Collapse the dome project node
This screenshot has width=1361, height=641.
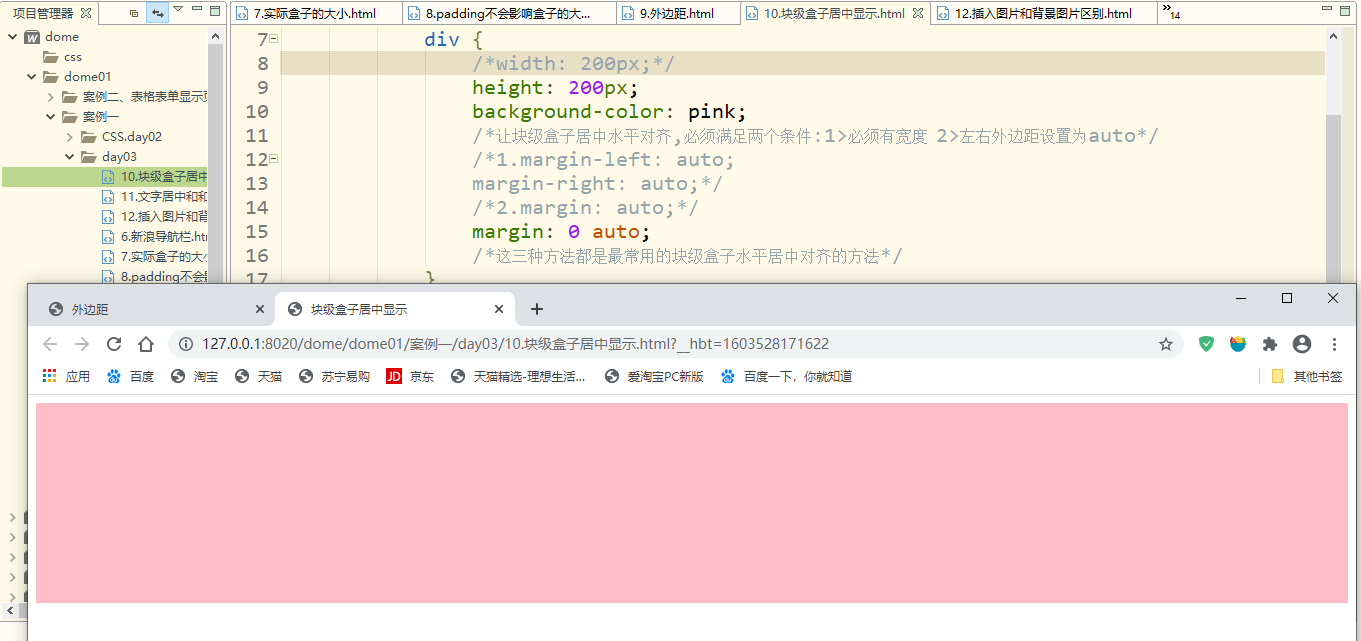[x=12, y=37]
